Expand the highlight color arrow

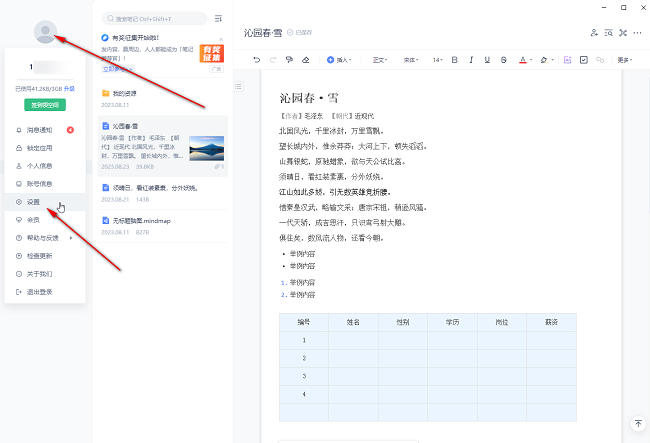click(553, 60)
